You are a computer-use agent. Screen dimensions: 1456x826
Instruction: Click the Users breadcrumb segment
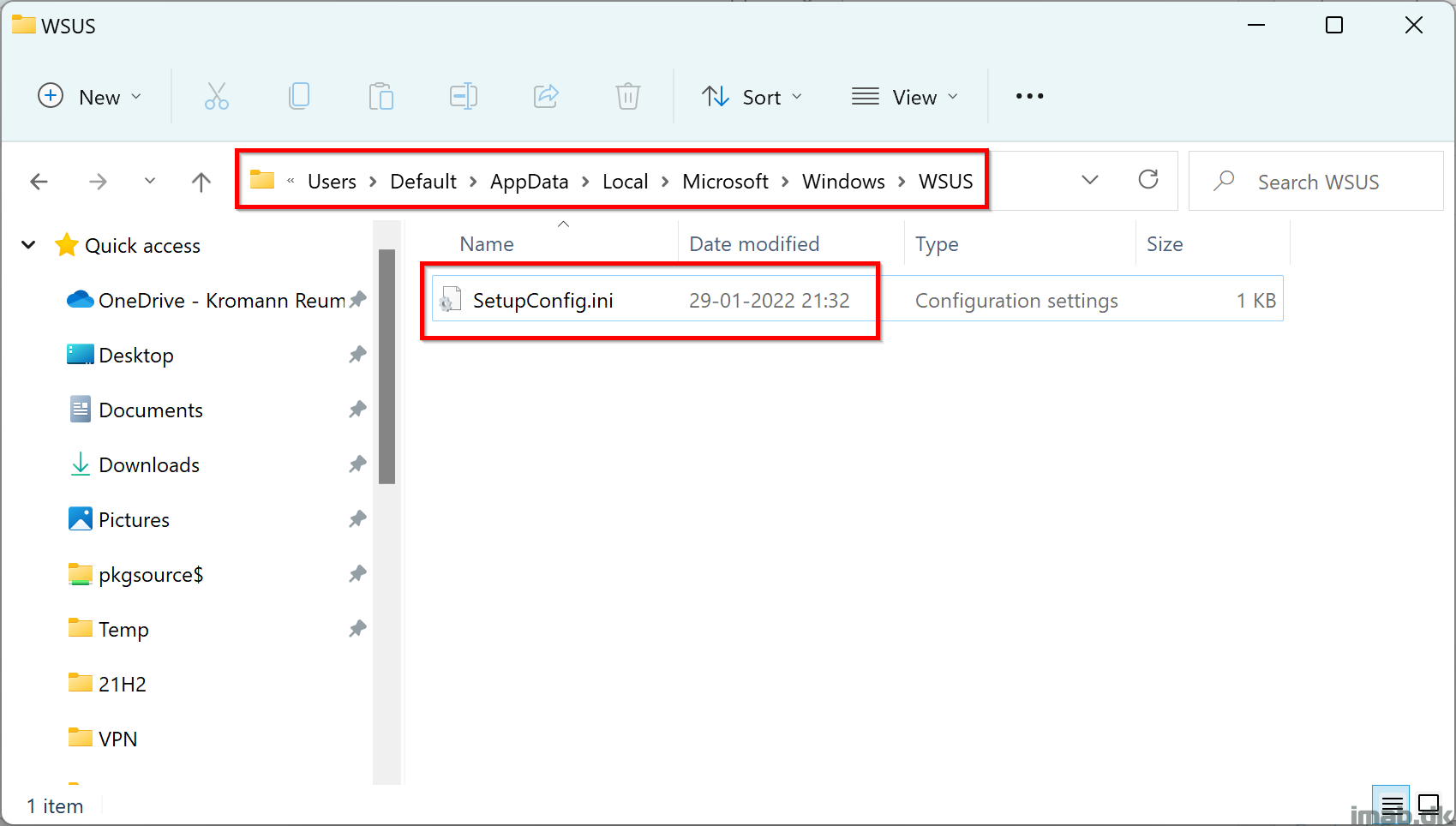[x=332, y=182]
